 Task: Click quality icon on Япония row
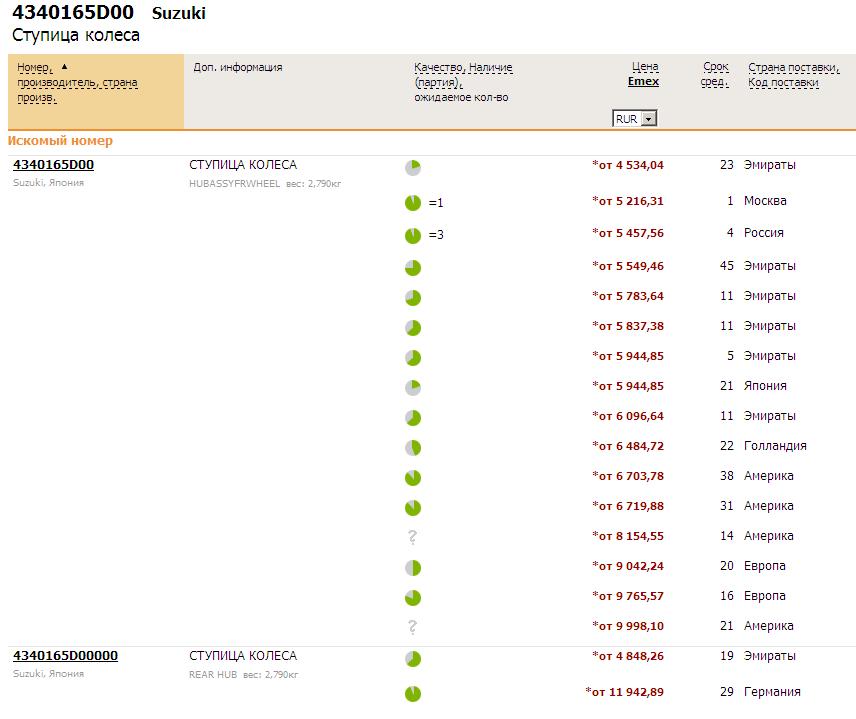coord(413,387)
